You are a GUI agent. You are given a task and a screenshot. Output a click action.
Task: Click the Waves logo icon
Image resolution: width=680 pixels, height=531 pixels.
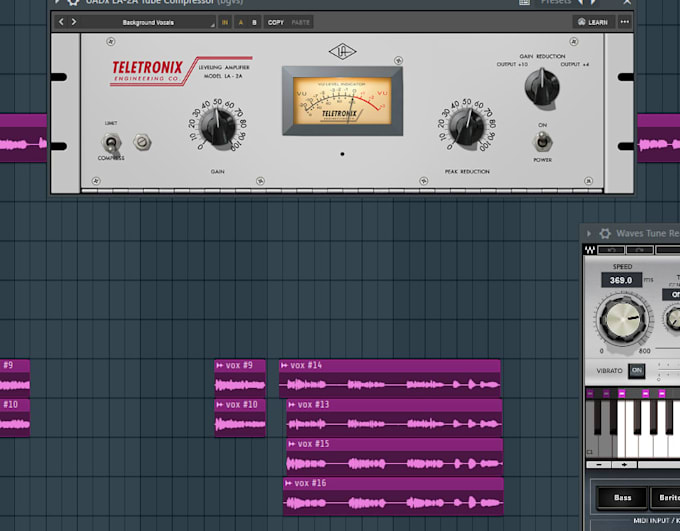[590, 250]
